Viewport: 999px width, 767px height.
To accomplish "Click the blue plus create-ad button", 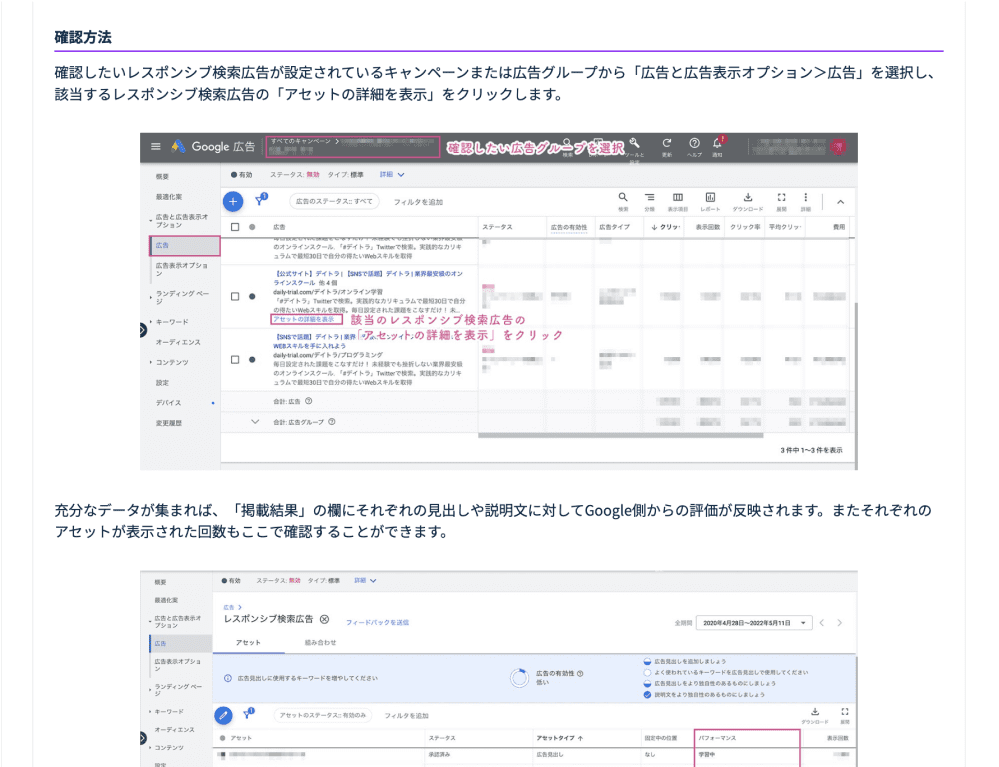I will tap(233, 201).
